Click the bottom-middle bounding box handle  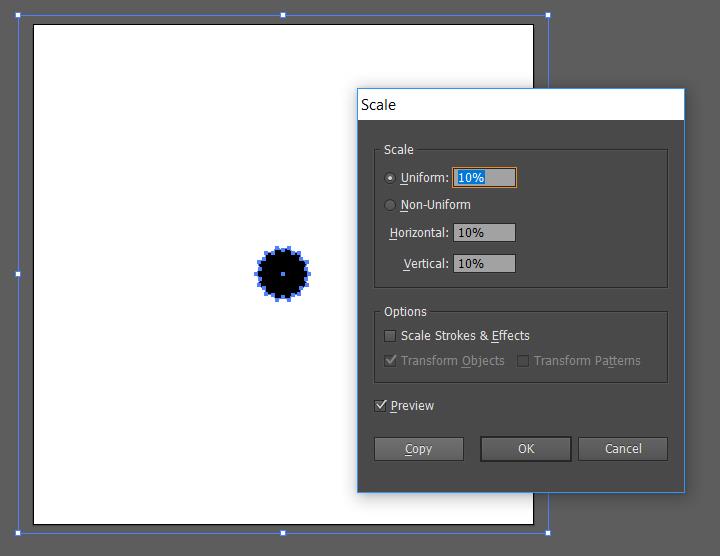pyautogui.click(x=283, y=533)
